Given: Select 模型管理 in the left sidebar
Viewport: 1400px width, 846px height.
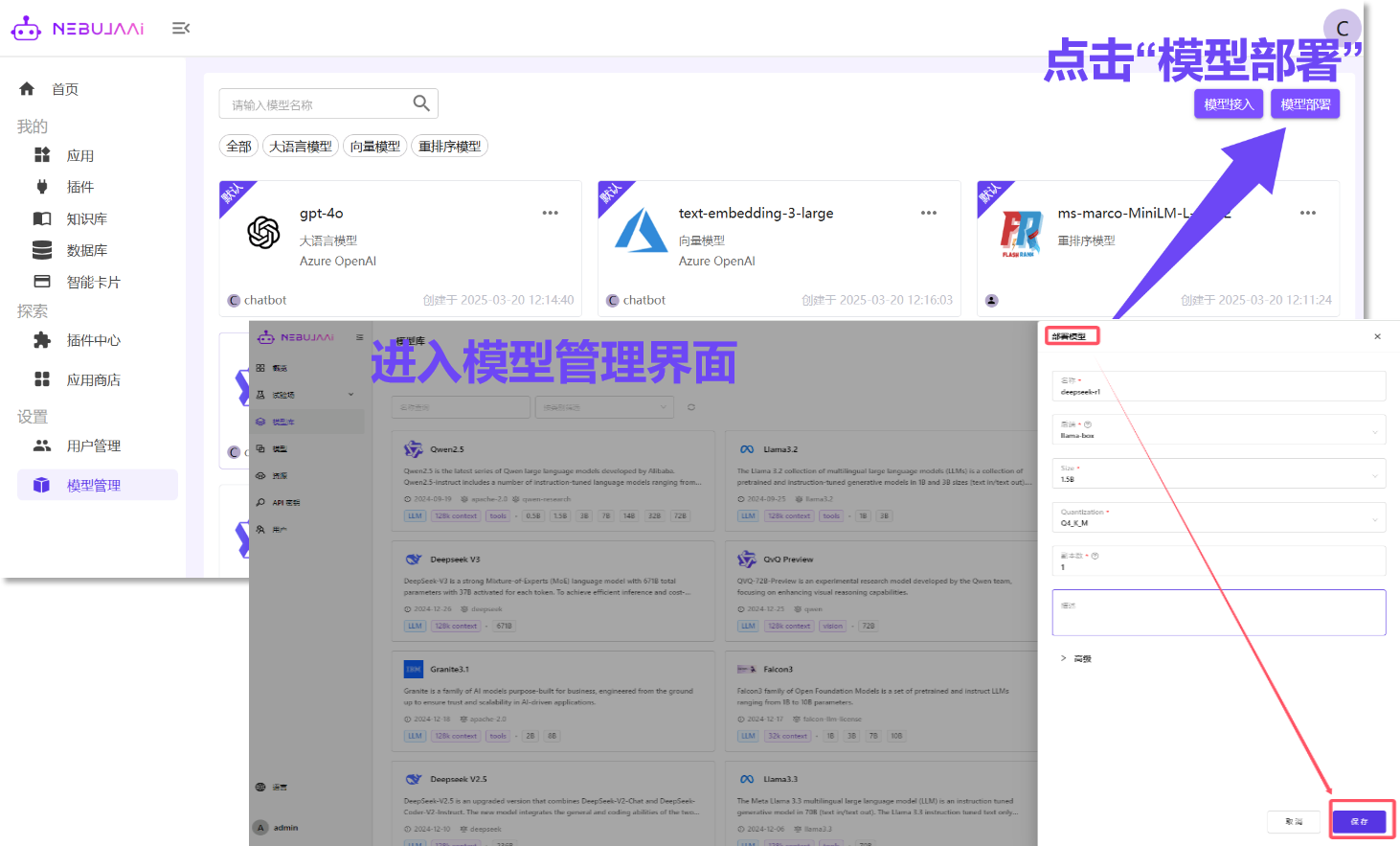Looking at the screenshot, I should tap(94, 486).
